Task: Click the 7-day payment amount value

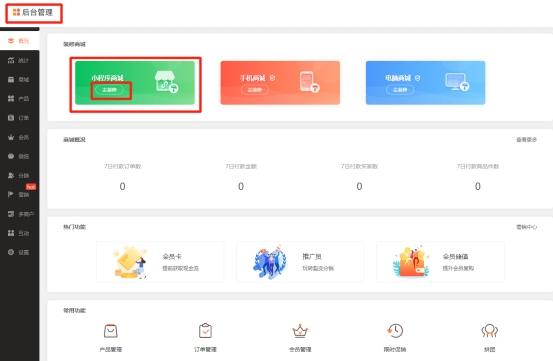Action: click(x=241, y=186)
